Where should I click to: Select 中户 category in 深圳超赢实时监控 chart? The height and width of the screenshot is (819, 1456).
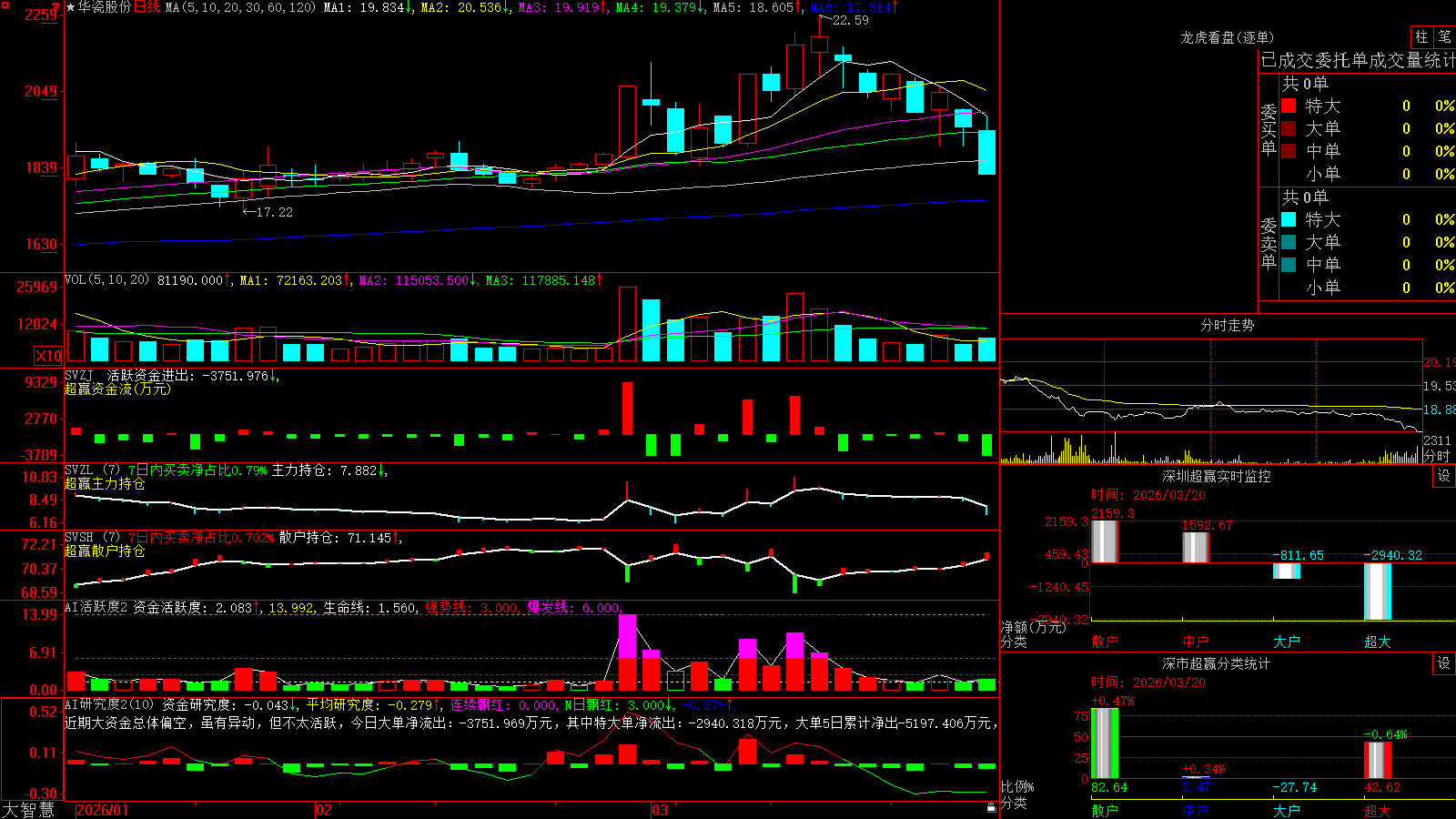pyautogui.click(x=1196, y=642)
